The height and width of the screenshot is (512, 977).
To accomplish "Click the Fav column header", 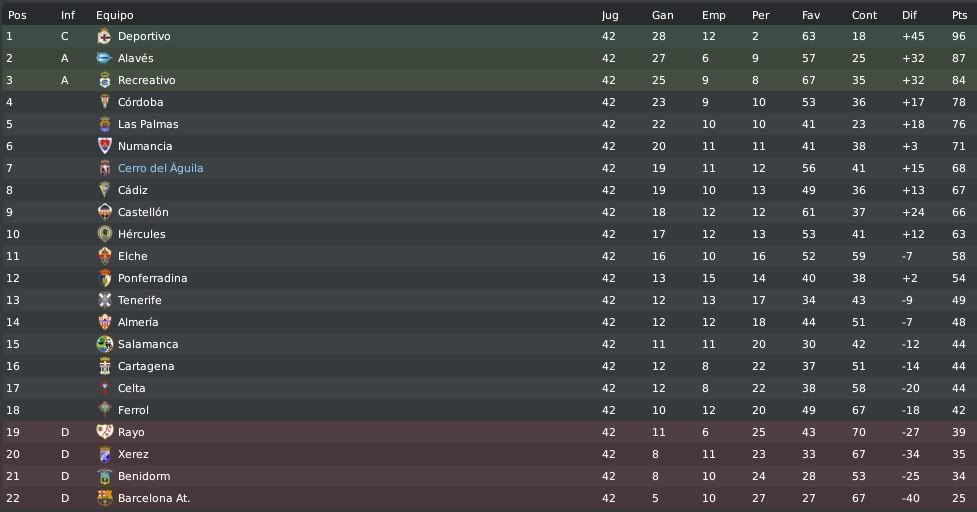I will tap(811, 15).
